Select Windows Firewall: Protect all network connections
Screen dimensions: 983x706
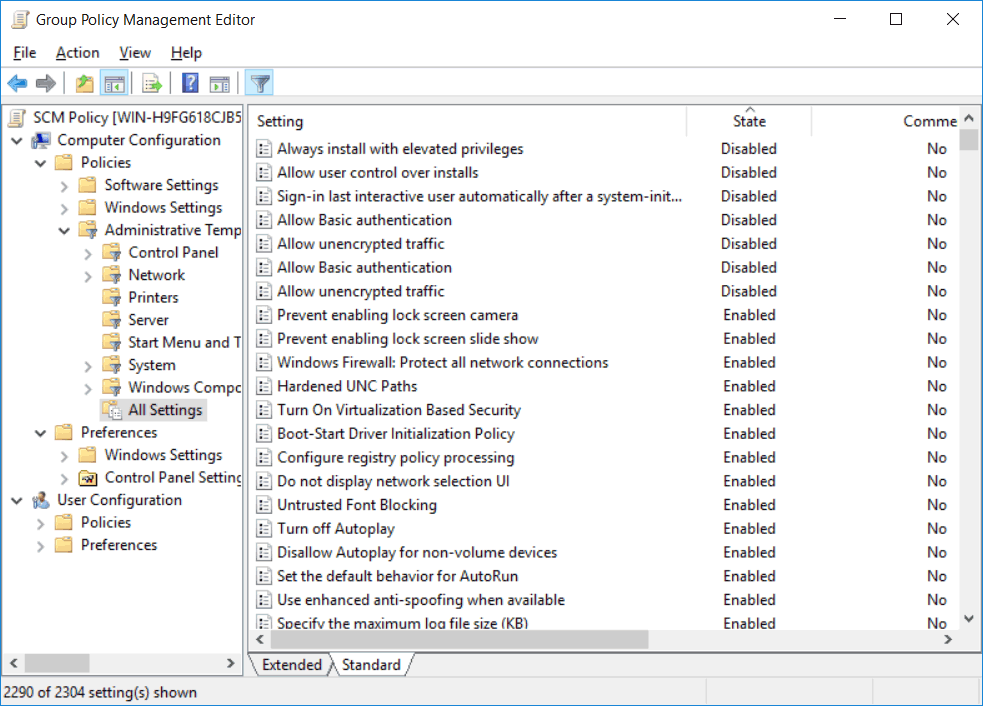pyautogui.click(x=443, y=362)
